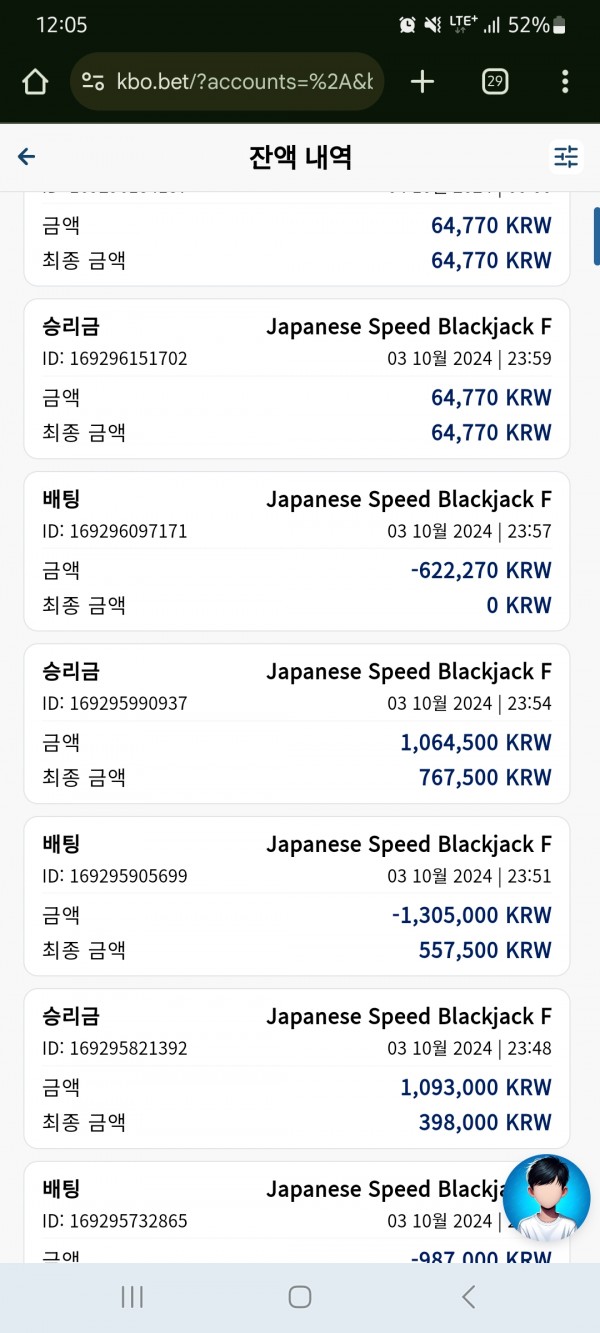This screenshot has height=1333, width=600.
Task: Go back with the header arrow
Action: pos(27,156)
